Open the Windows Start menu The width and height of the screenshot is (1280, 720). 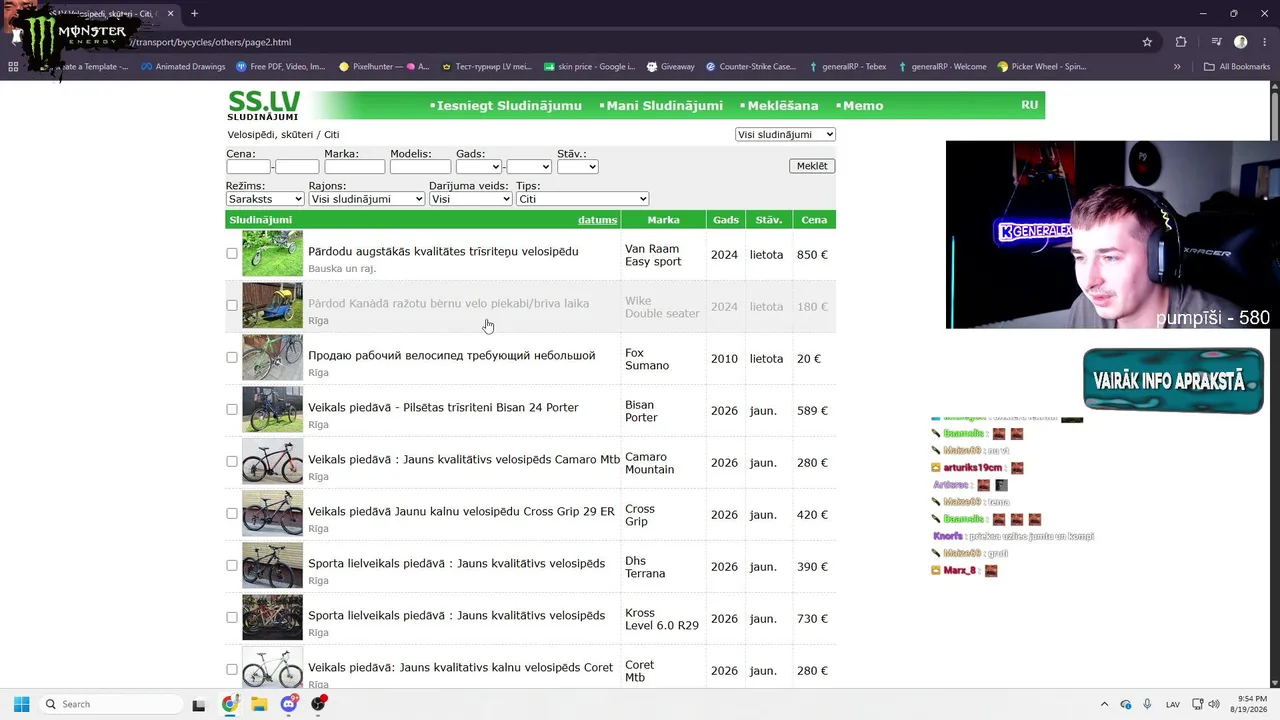[21, 704]
